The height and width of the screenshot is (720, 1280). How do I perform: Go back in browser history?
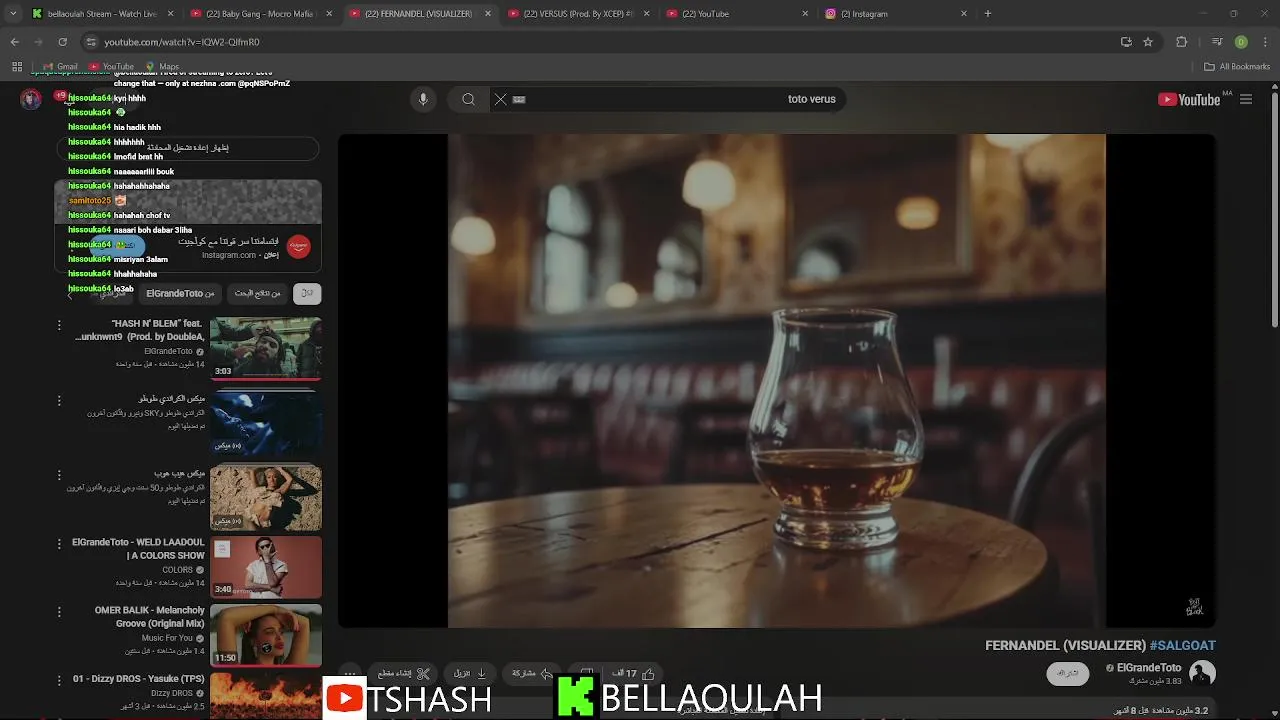15,42
